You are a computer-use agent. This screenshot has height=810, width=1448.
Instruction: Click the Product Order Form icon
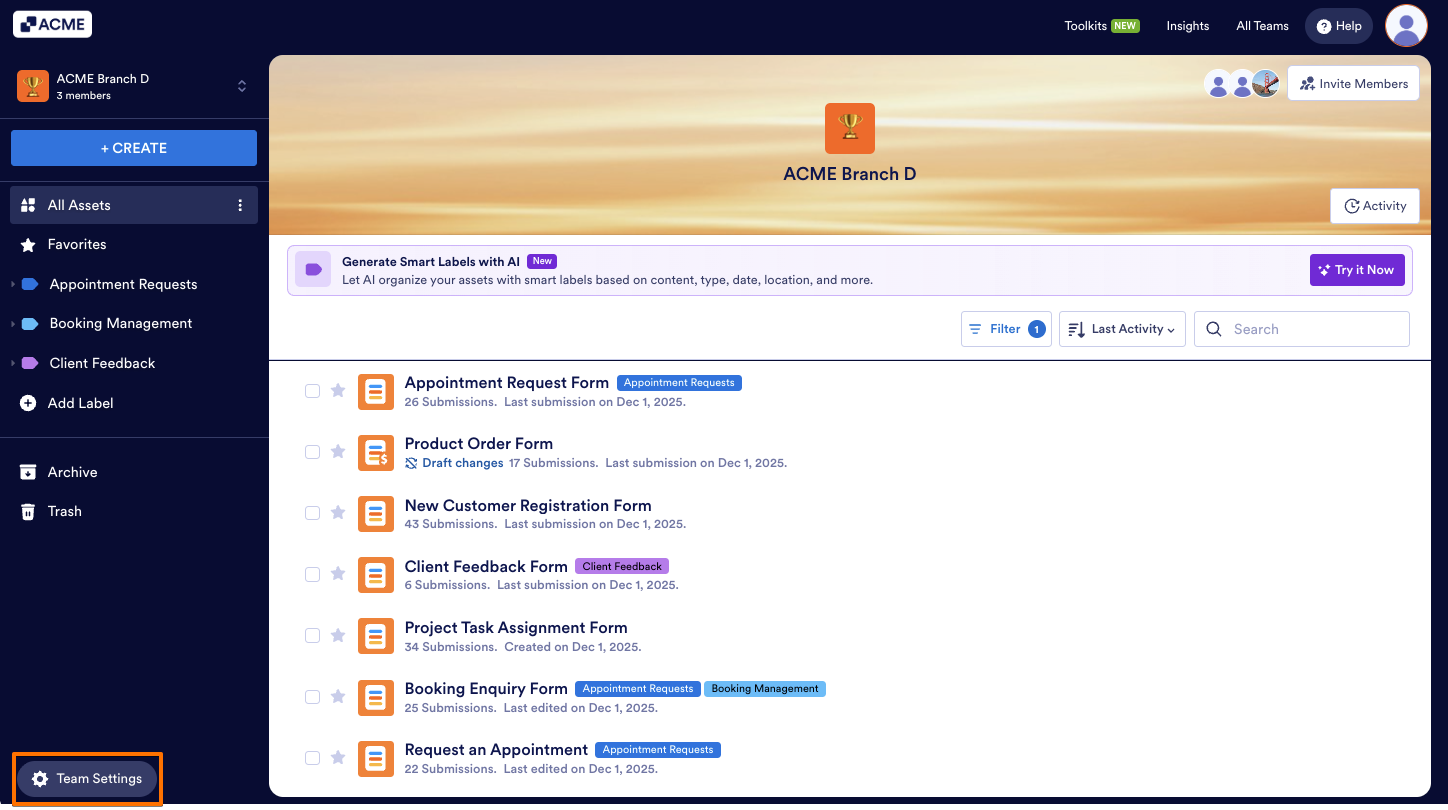click(x=376, y=452)
